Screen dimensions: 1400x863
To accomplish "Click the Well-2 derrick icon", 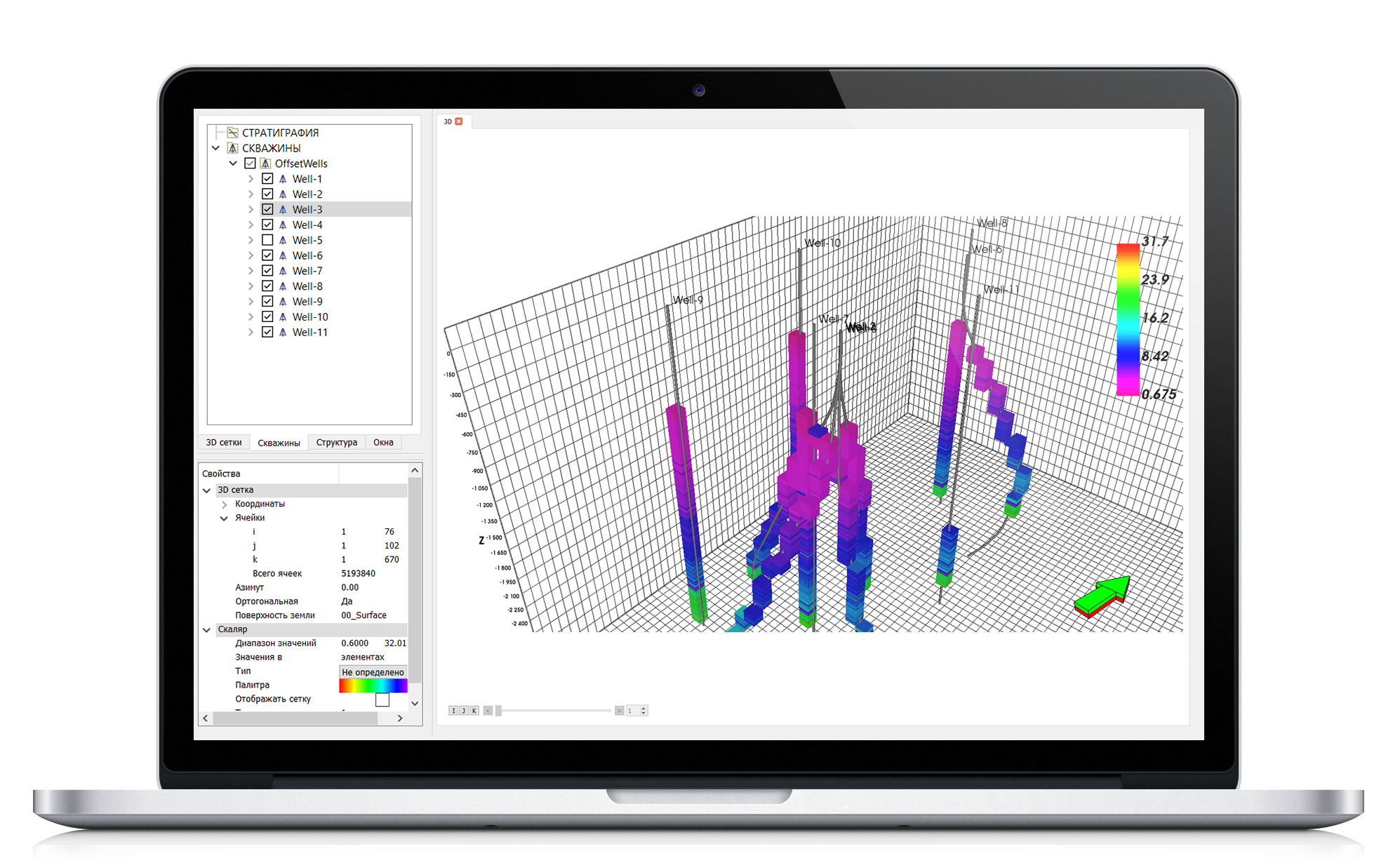I will [283, 194].
